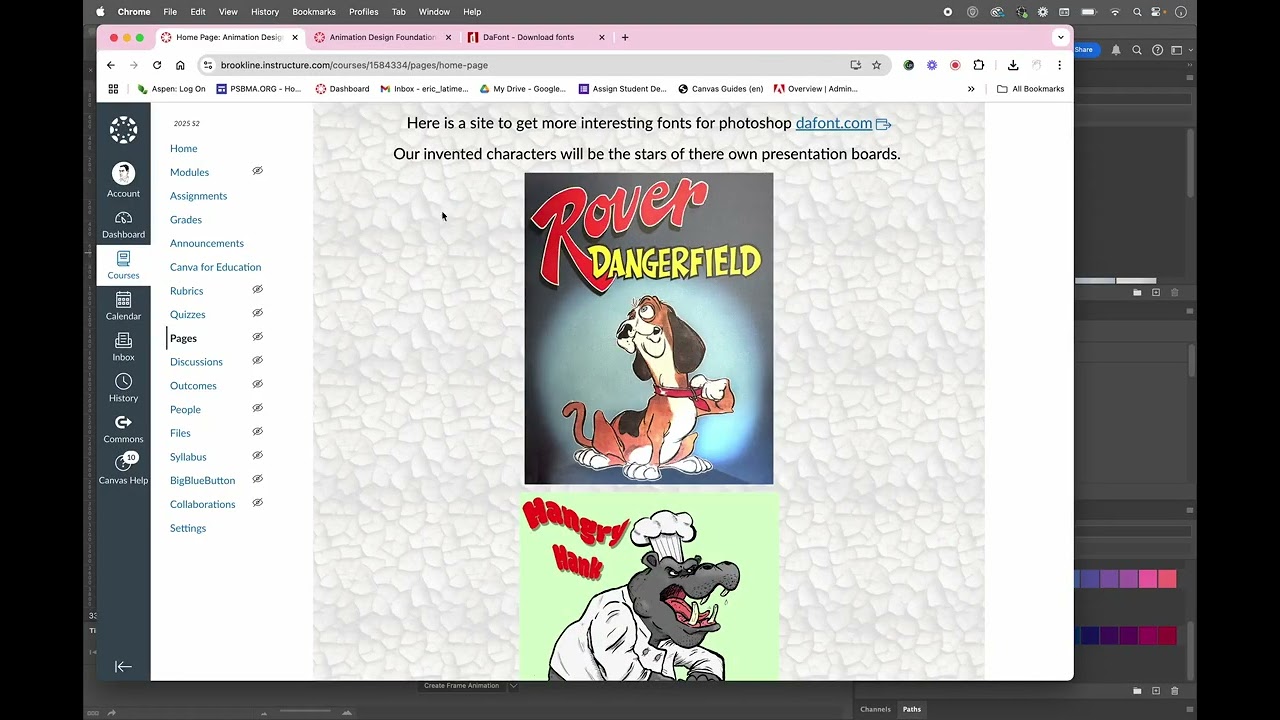The height and width of the screenshot is (720, 1280).
Task: Toggle the hidden eye icon next to People
Action: pos(257,408)
